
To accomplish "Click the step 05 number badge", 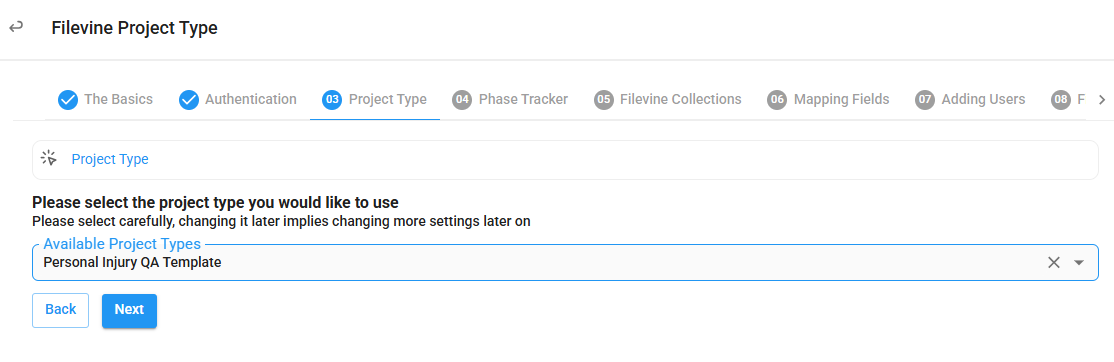I will point(604,100).
